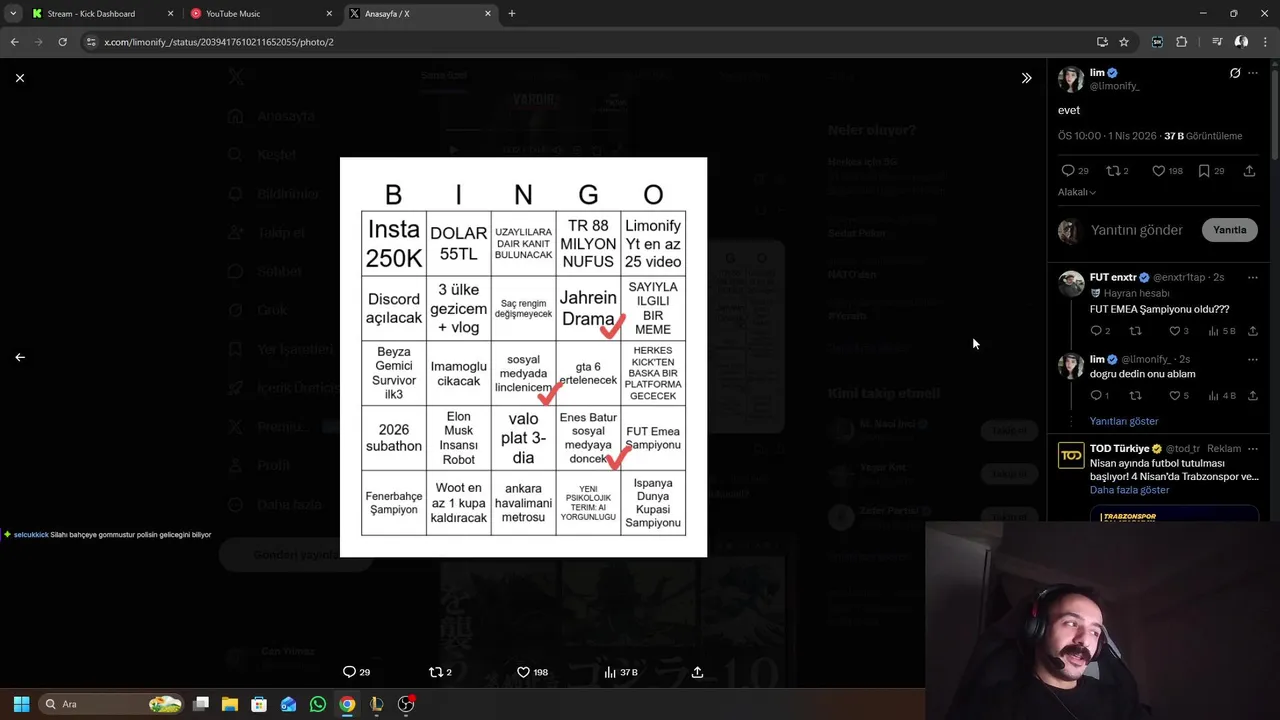Viewport: 1280px width, 720px height.
Task: Bookmark this page with the star icon
Action: point(1124,42)
